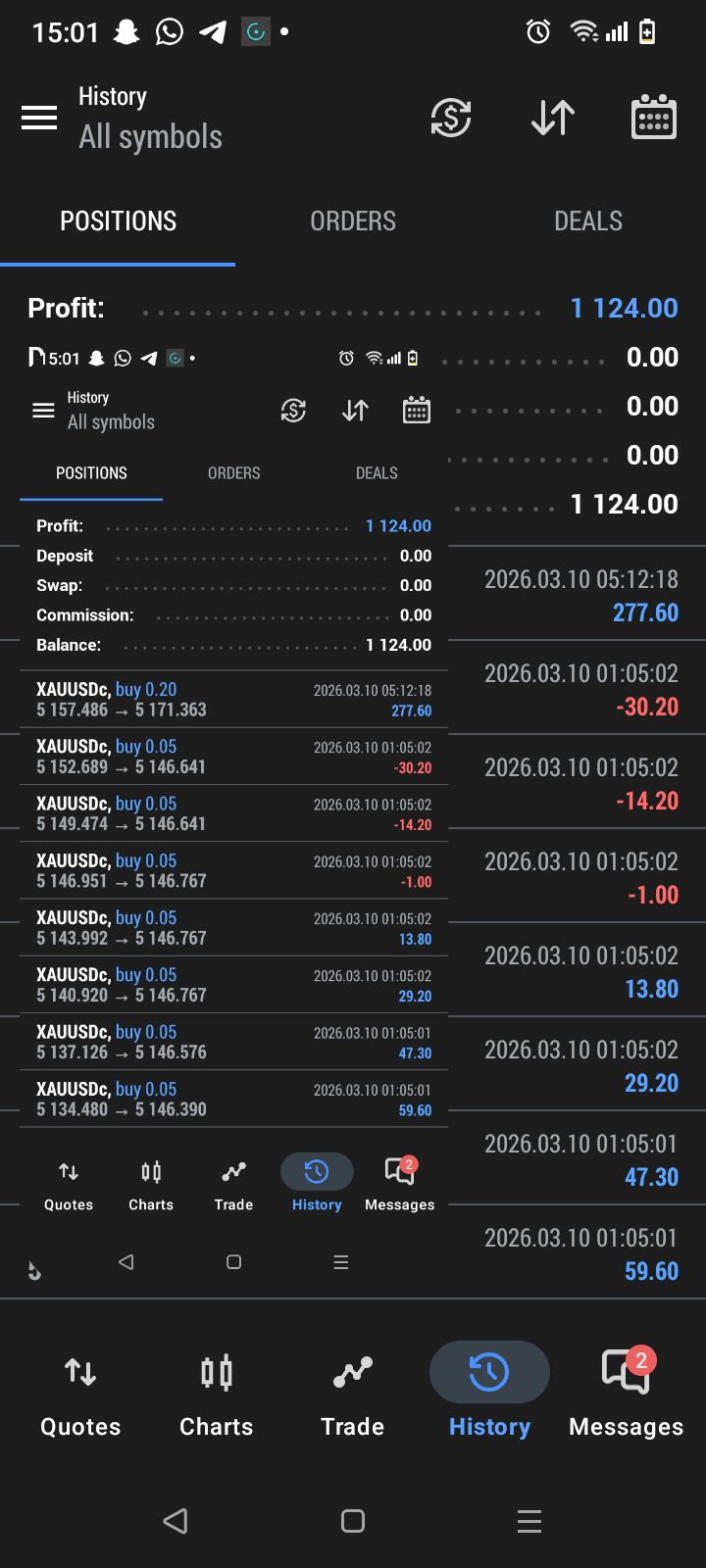Open the large calendar date-range icon
This screenshot has width=706, height=1568.
(653, 119)
